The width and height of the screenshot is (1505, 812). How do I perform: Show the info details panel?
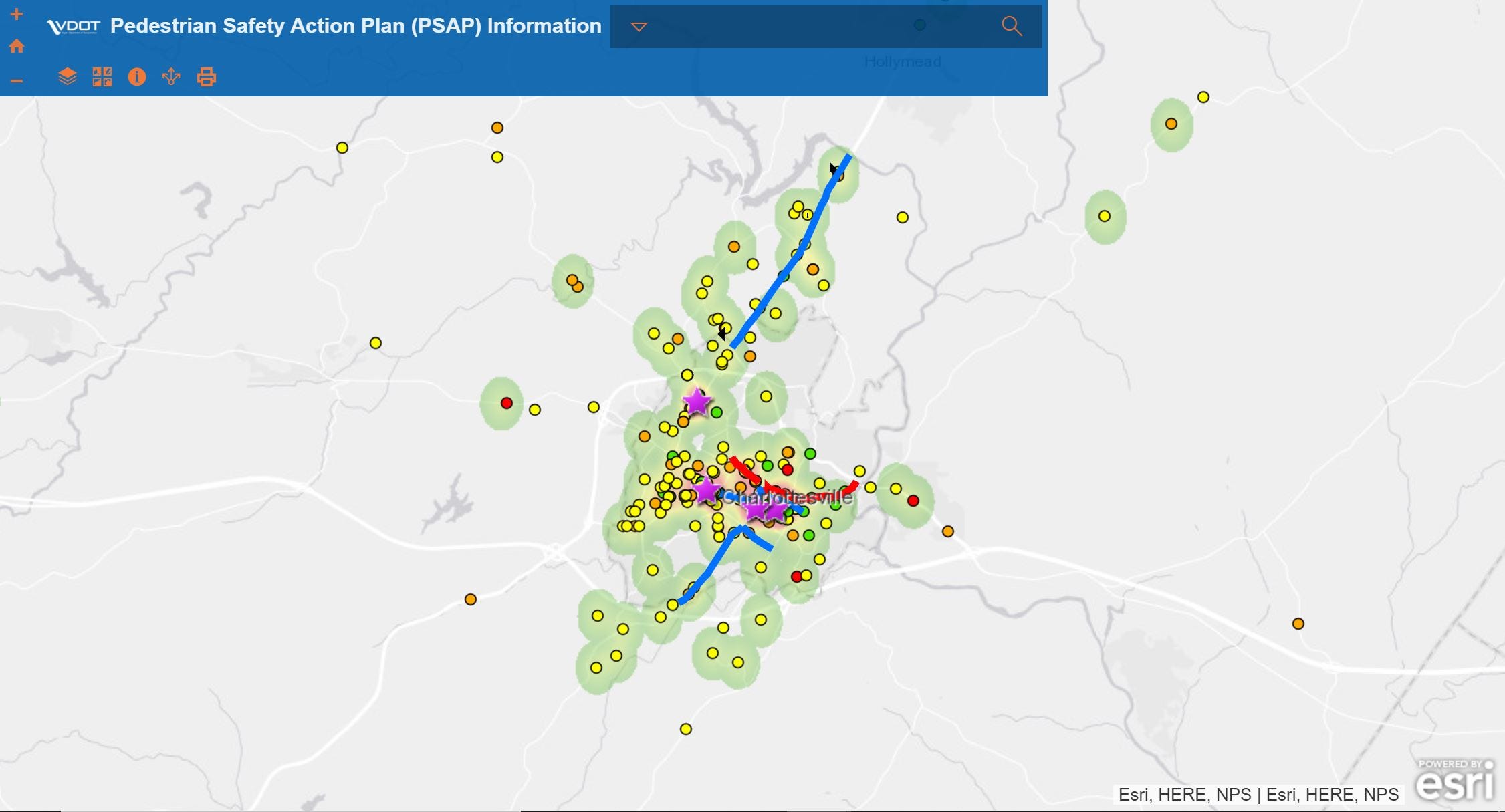137,77
